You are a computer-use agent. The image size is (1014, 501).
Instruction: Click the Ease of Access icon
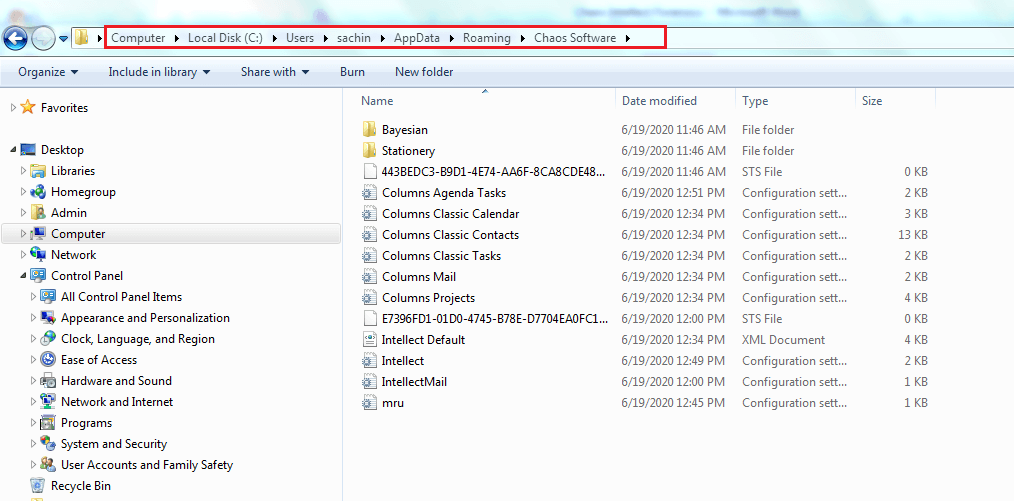click(48, 359)
